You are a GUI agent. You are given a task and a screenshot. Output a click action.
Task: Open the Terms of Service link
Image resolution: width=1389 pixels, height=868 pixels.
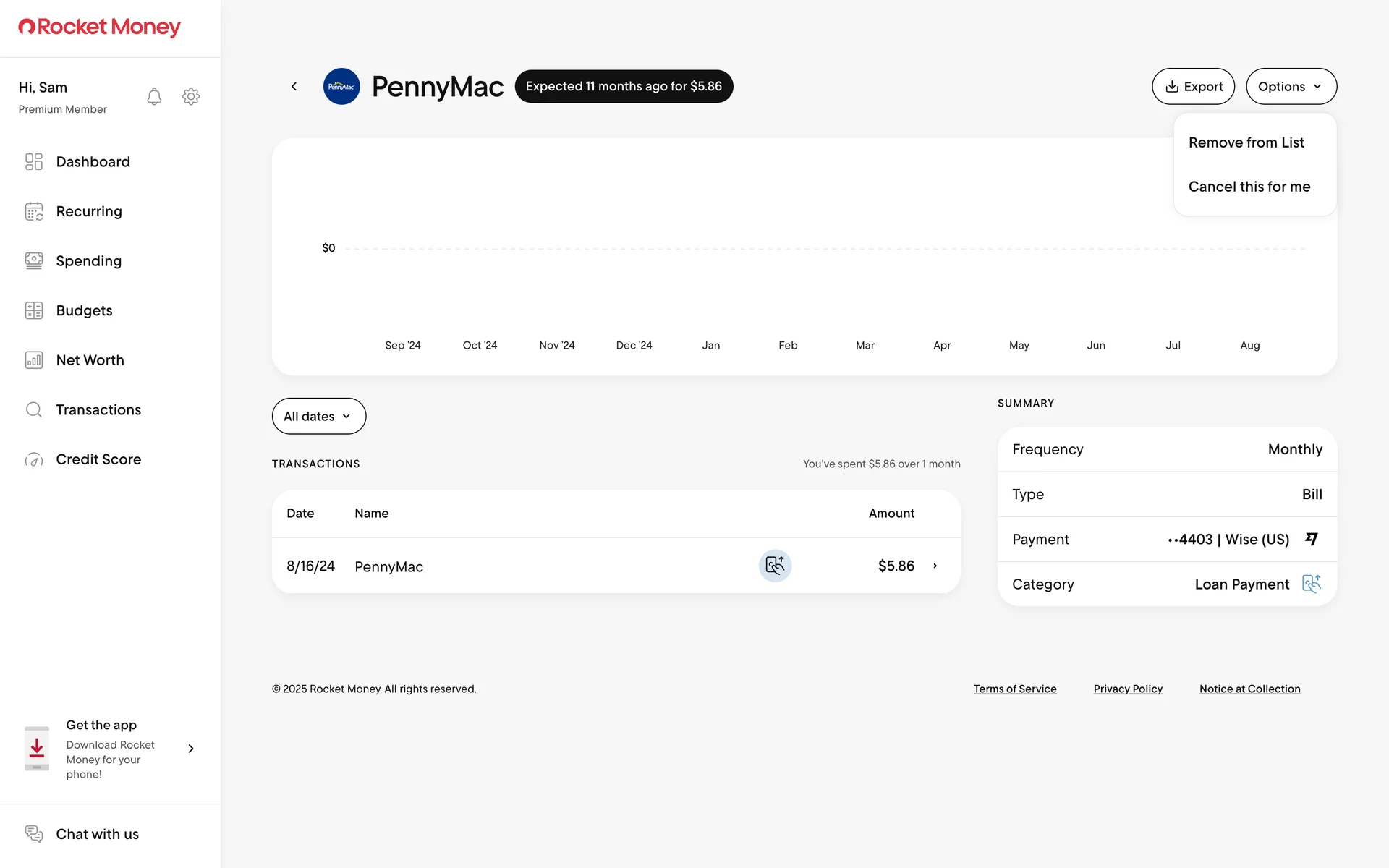click(1014, 689)
